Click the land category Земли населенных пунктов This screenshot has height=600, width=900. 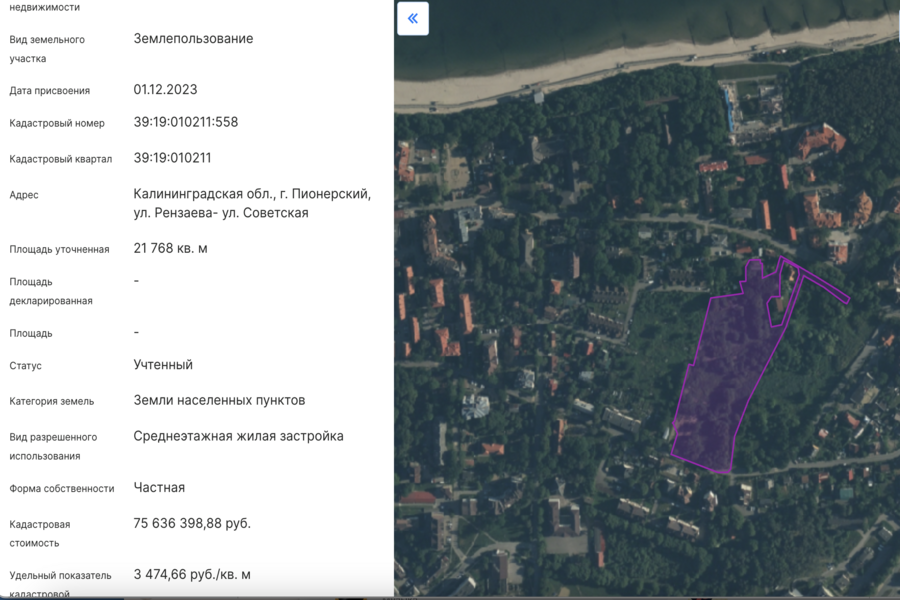click(x=219, y=400)
